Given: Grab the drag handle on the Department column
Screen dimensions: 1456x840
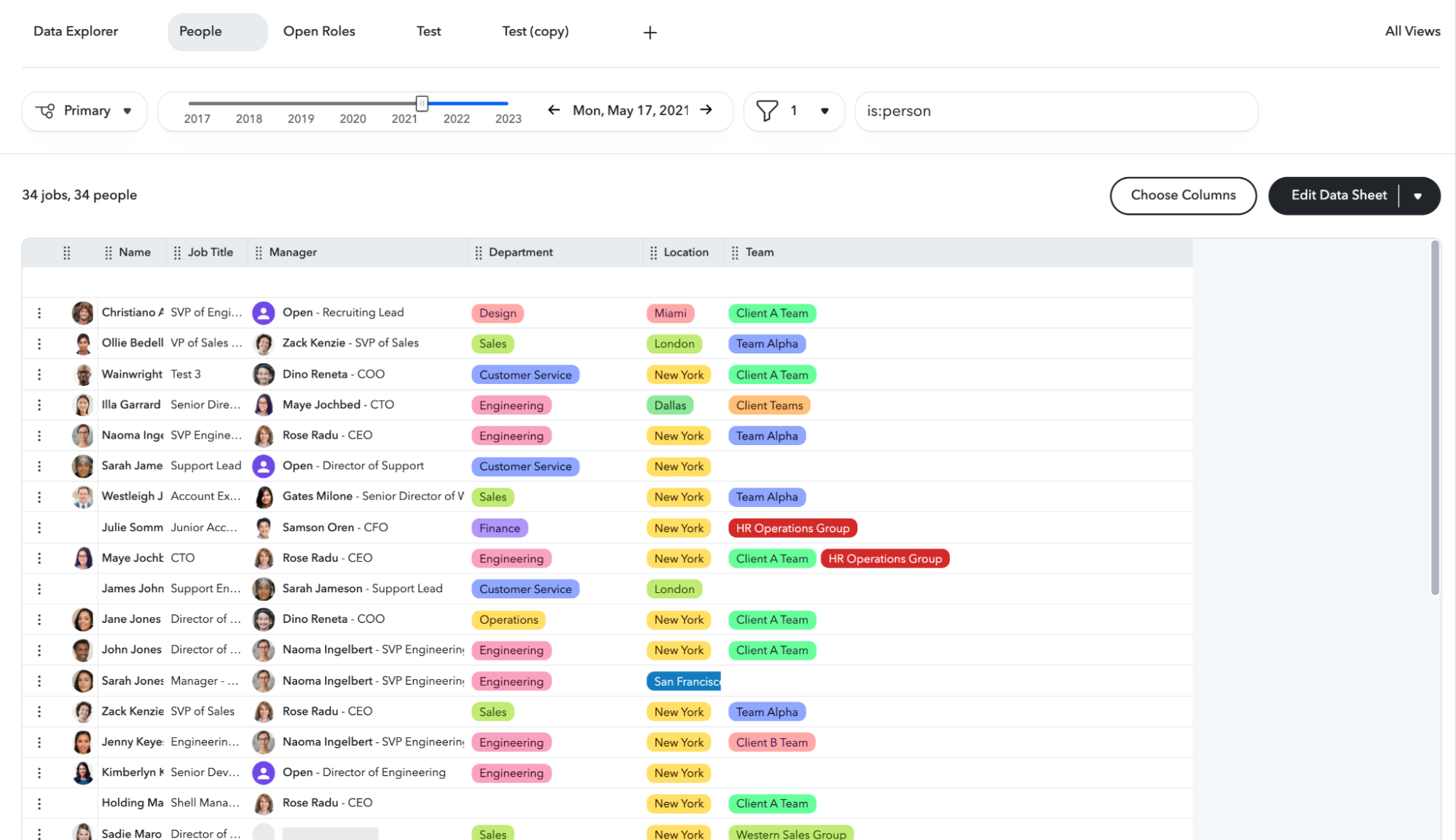Looking at the screenshot, I should (478, 252).
